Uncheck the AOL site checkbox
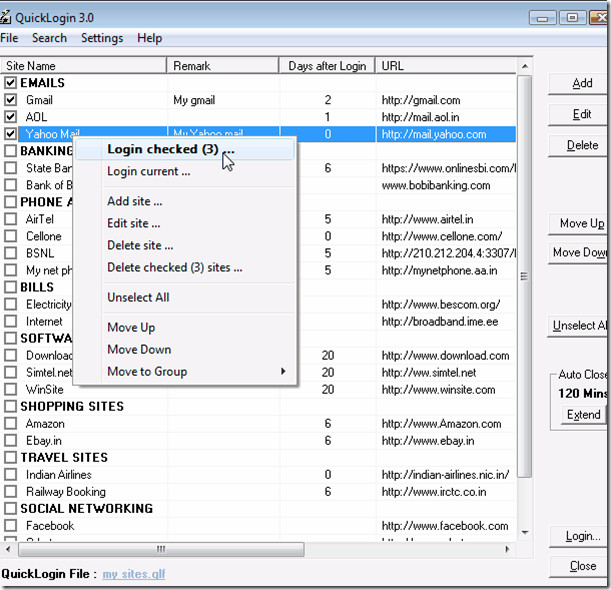 coord(11,117)
